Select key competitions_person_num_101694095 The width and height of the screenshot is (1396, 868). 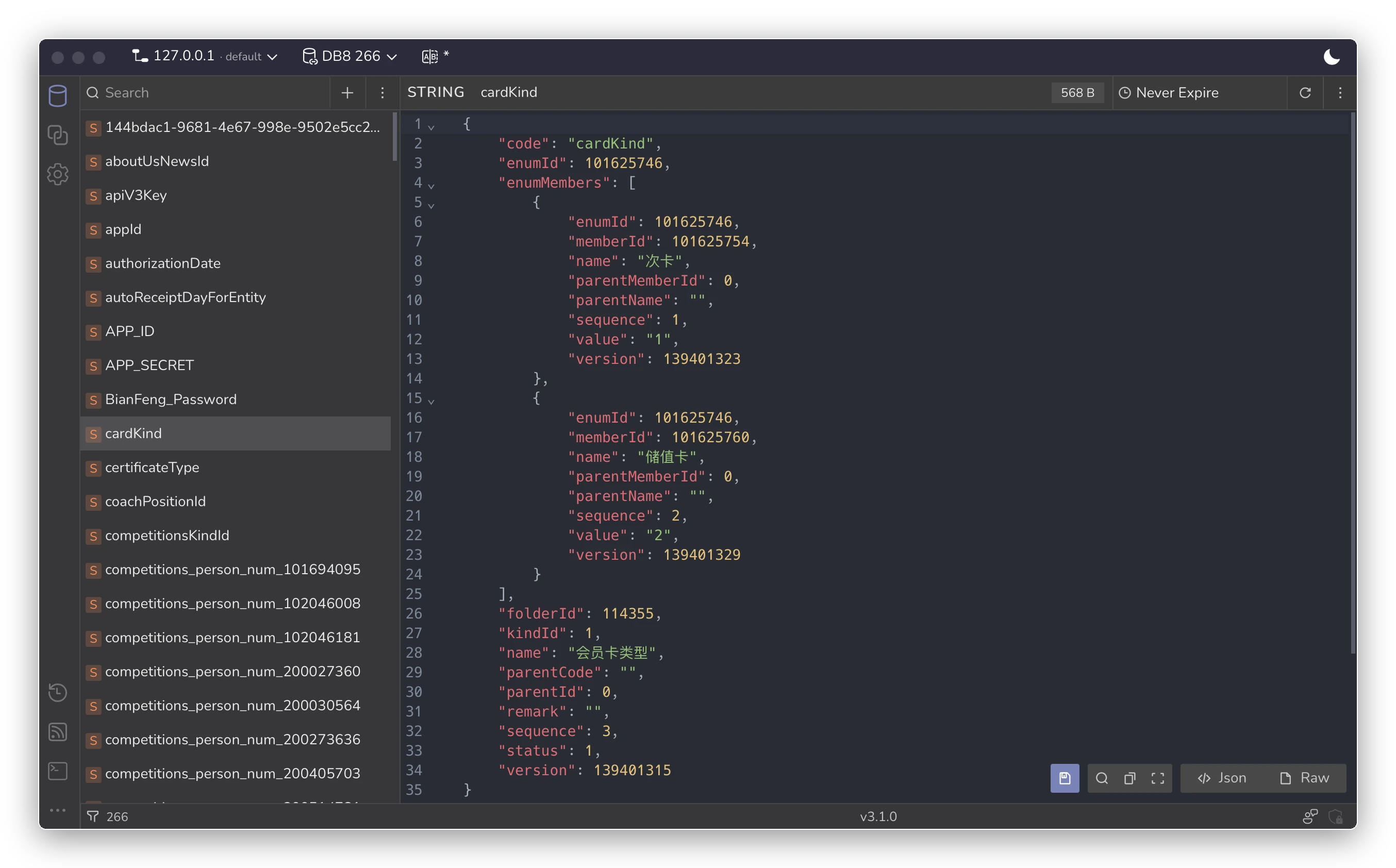(x=236, y=570)
